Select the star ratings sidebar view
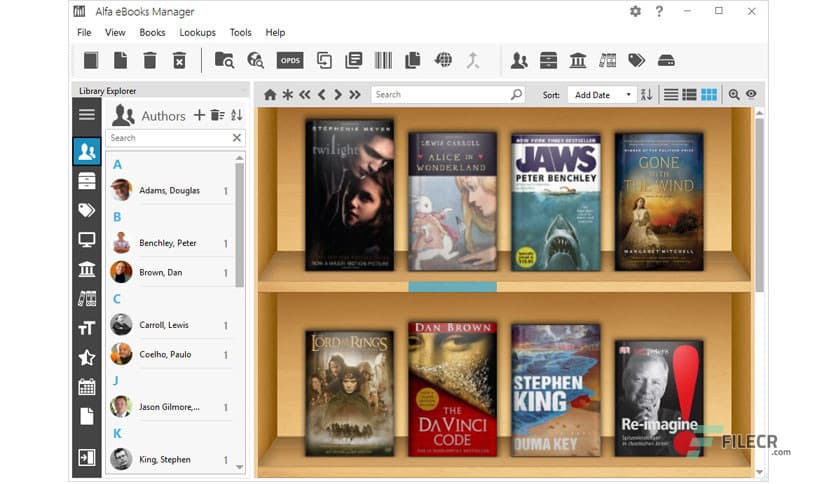 pyautogui.click(x=87, y=357)
